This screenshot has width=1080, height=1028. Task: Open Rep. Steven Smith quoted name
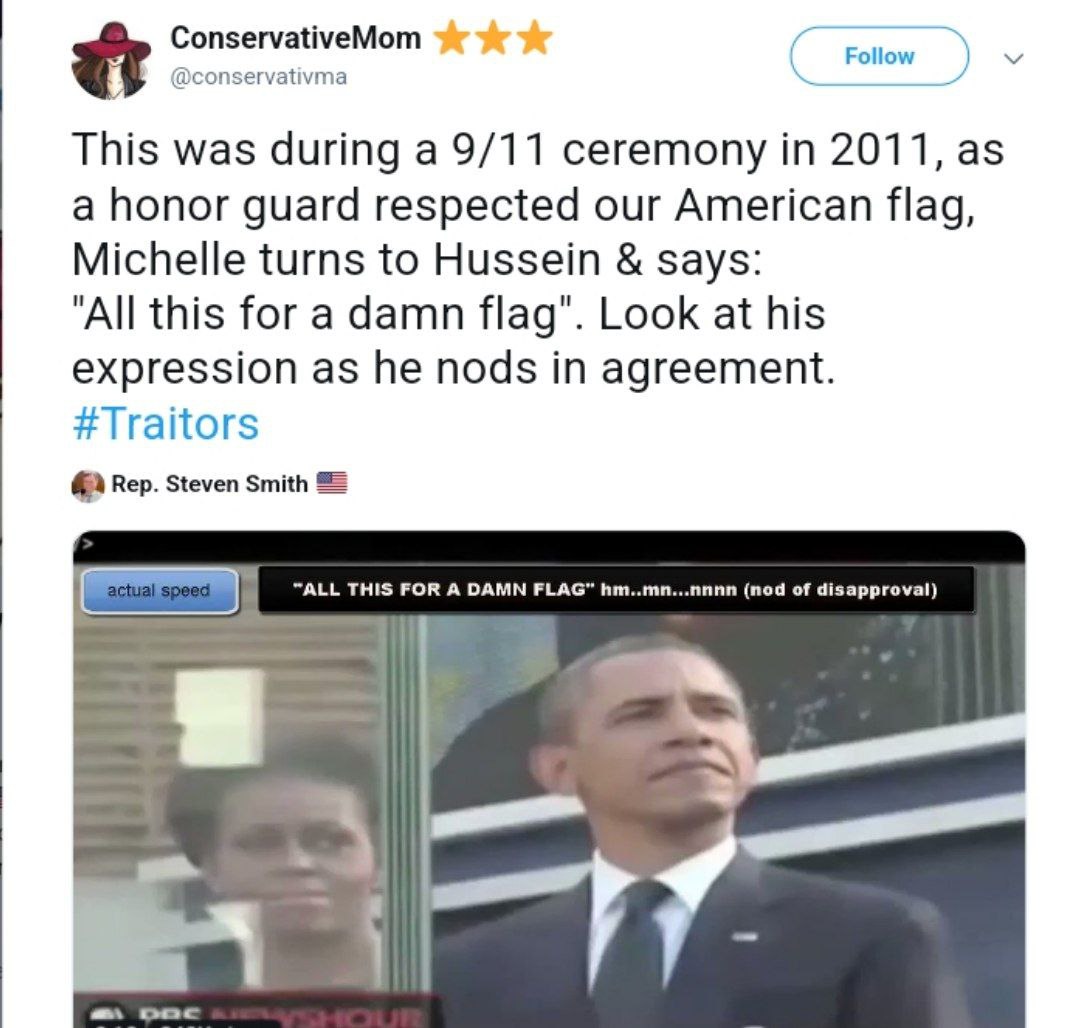tap(209, 483)
